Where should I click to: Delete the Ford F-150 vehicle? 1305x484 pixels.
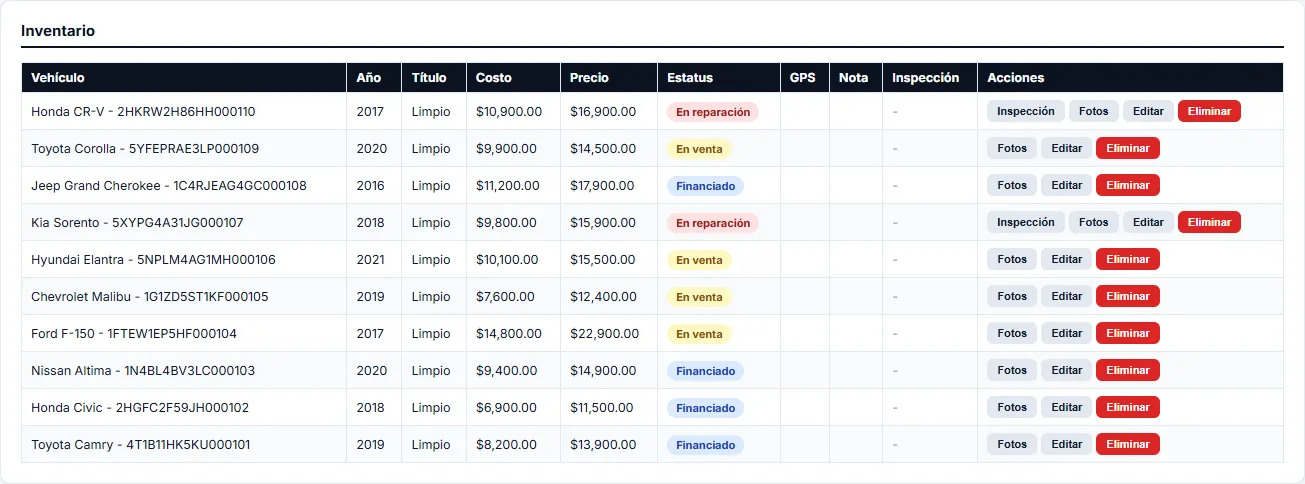[x=1128, y=333]
